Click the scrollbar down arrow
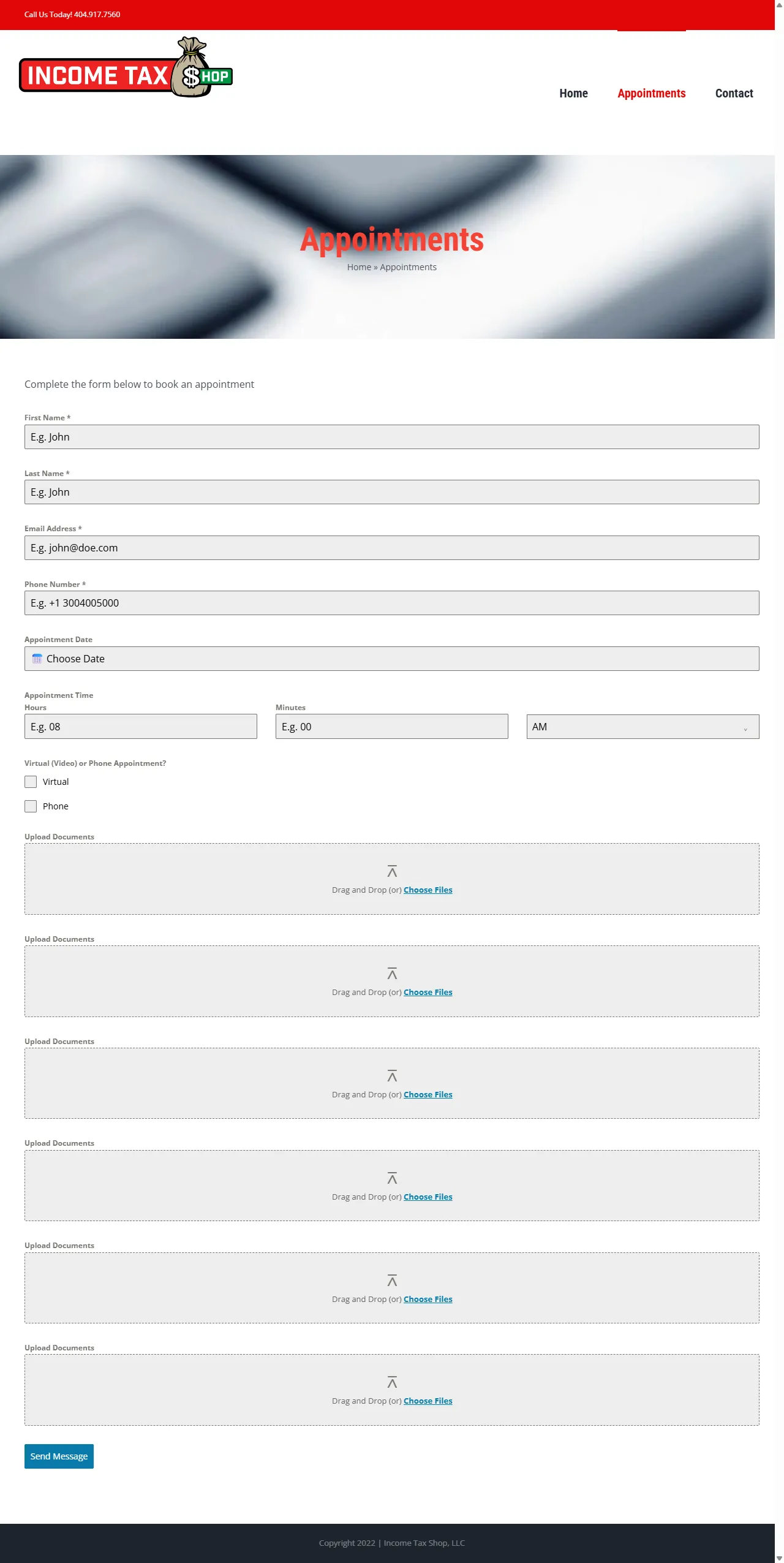Viewport: 784px width, 1563px height. coord(779,1558)
